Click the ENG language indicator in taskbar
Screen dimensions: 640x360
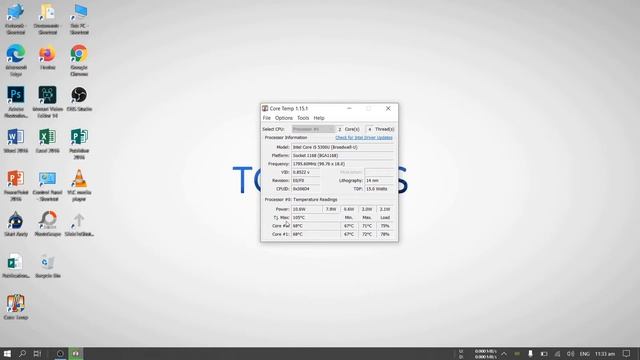584,353
